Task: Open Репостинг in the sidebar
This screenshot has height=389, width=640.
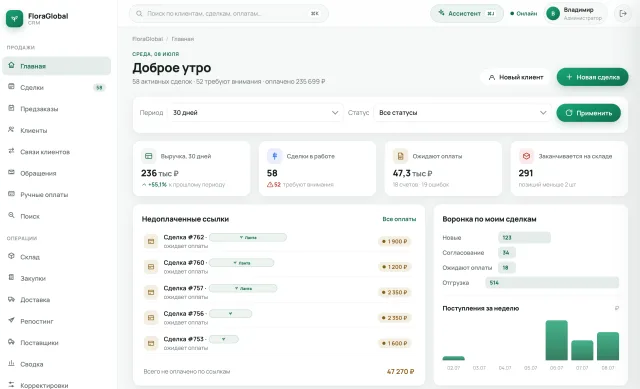Action: (x=56, y=321)
